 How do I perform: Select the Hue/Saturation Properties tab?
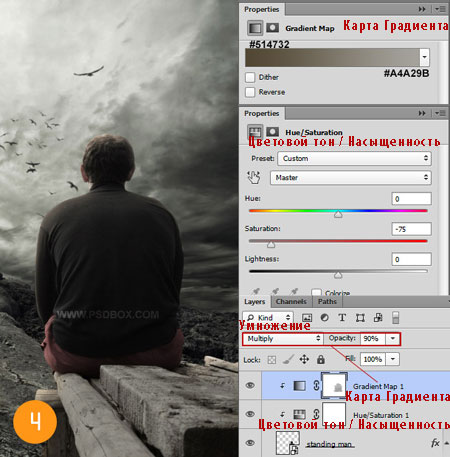(x=261, y=113)
